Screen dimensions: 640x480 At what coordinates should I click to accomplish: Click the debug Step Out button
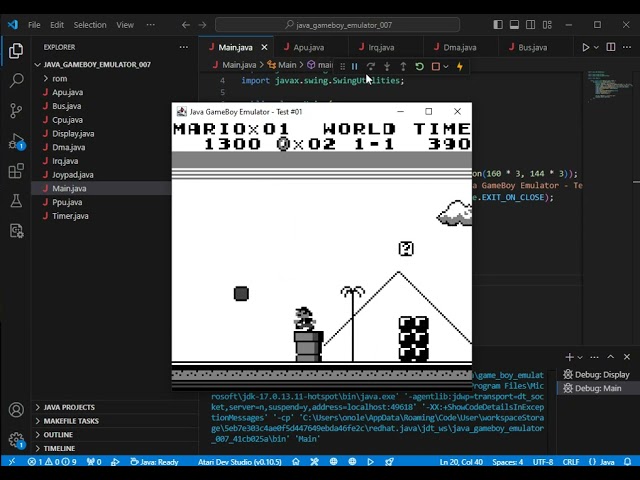(403, 66)
